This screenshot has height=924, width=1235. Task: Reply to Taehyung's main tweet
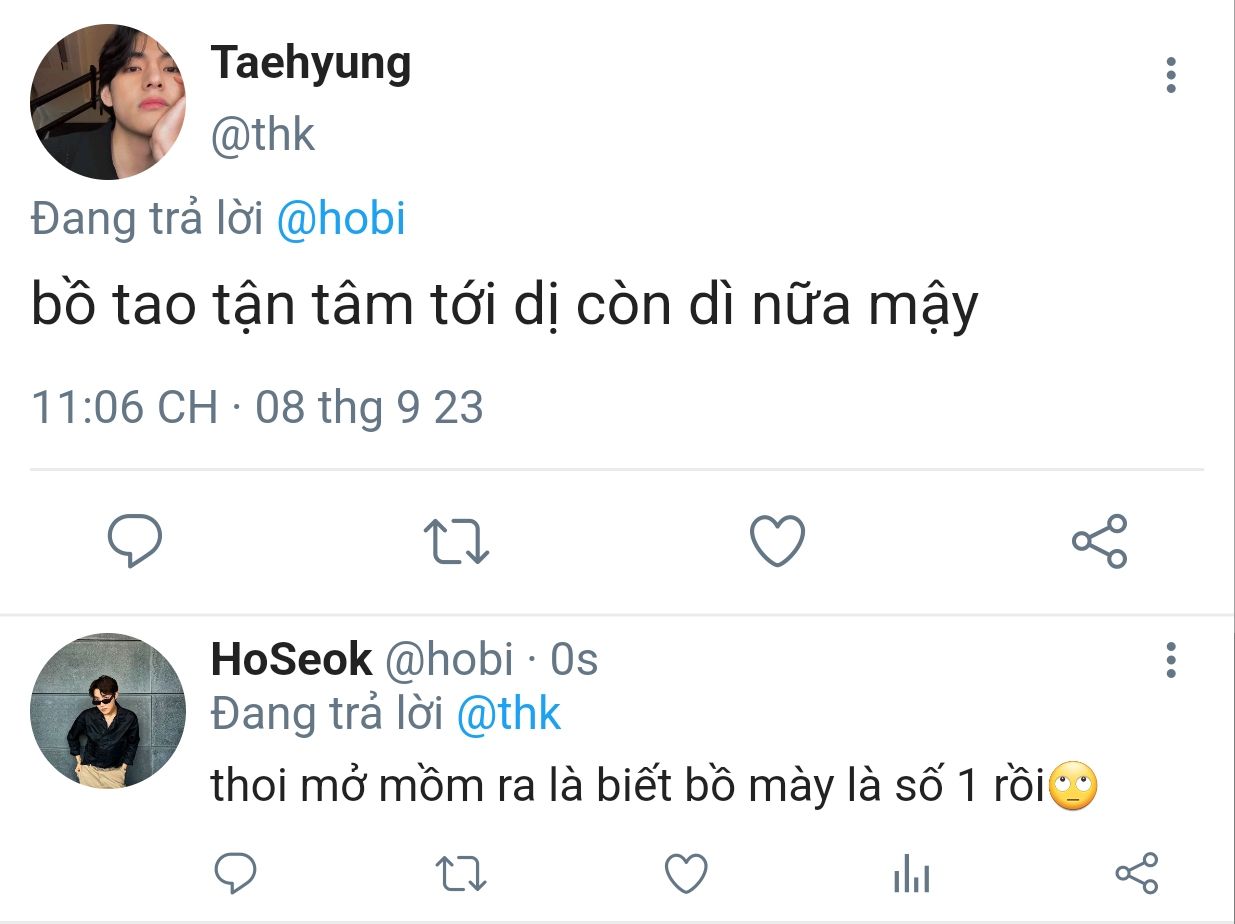coord(134,541)
